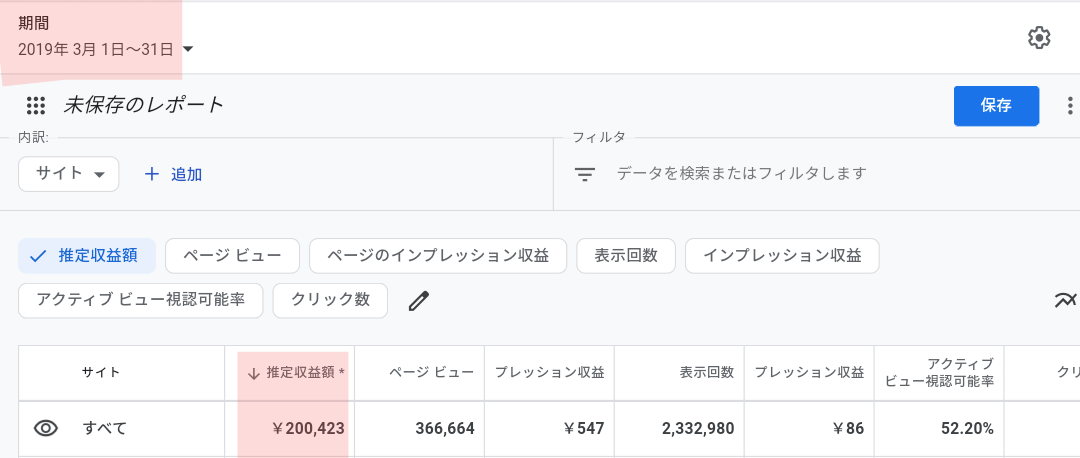This screenshot has width=1080, height=458.
Task: Open the reports grid menu icon
Action: click(36, 105)
